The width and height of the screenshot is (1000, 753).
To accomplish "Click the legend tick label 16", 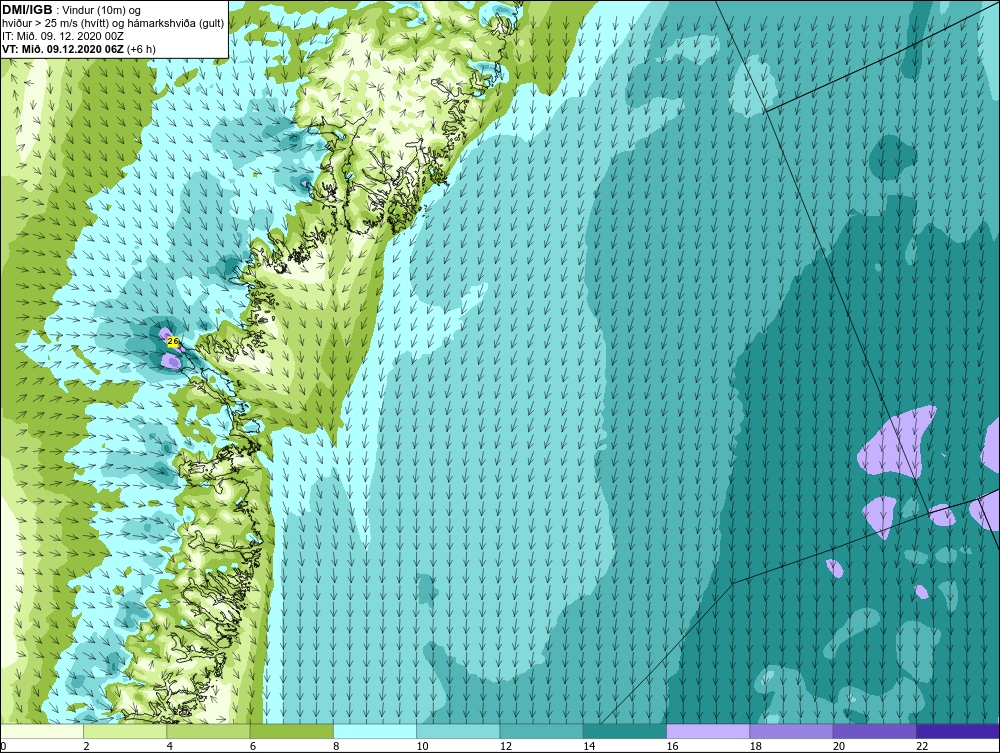I will click(x=672, y=747).
